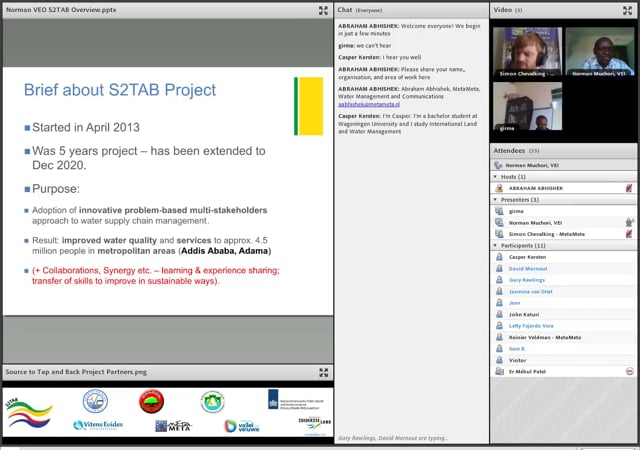Click the presenter icon beside Norman Muchori, VEI

499,223
